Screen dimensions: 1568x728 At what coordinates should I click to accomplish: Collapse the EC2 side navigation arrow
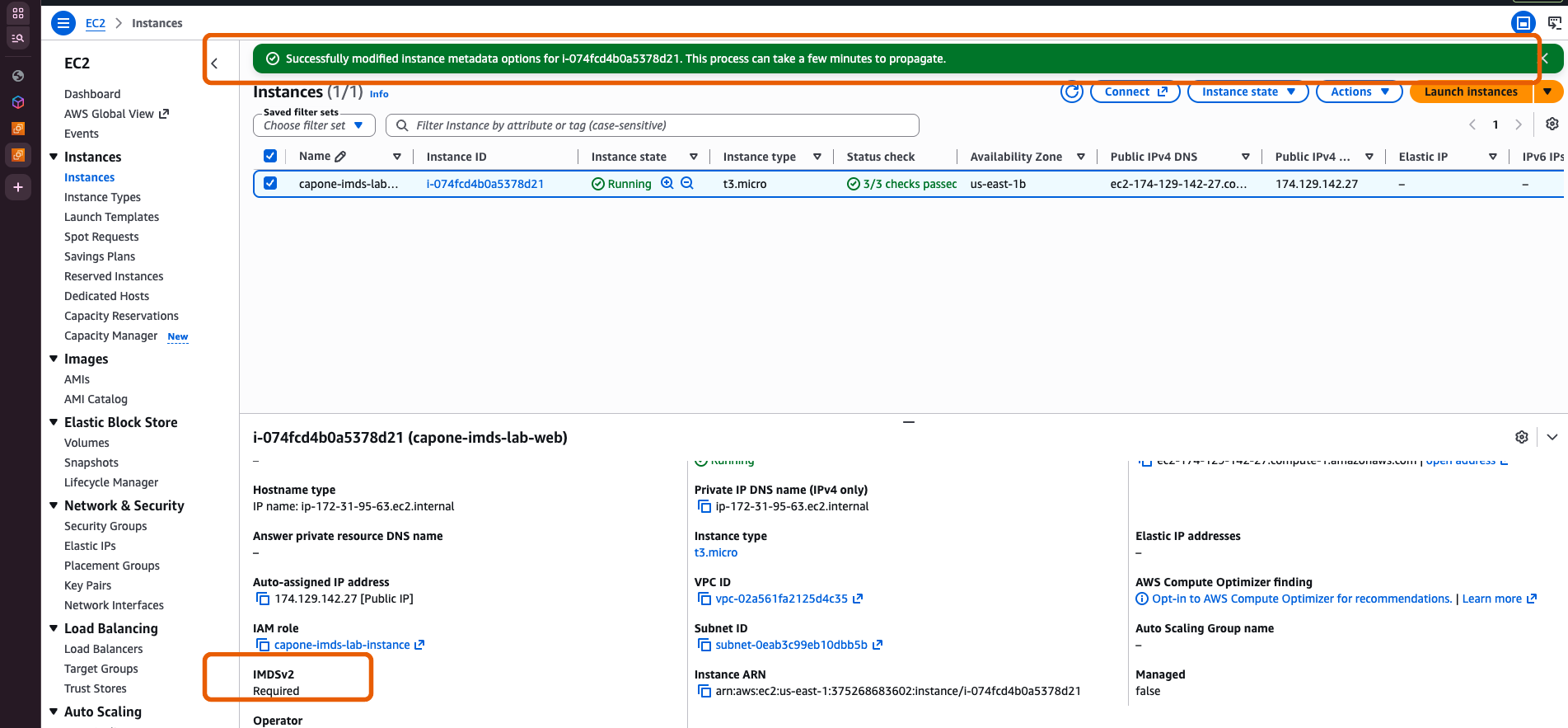point(214,63)
